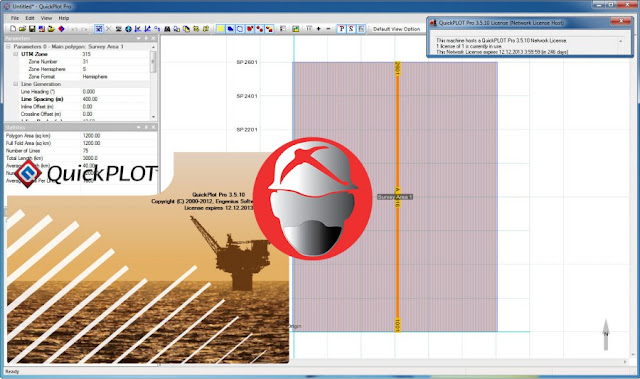This screenshot has width=640, height=379.
Task: Pin the Statistics panel
Action: tap(146, 128)
